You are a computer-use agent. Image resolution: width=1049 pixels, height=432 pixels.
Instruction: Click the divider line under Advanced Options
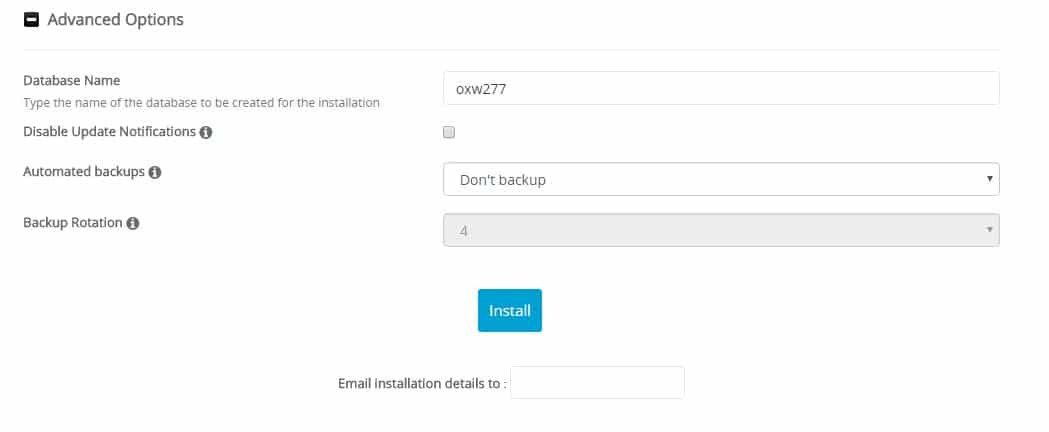pyautogui.click(x=511, y=49)
